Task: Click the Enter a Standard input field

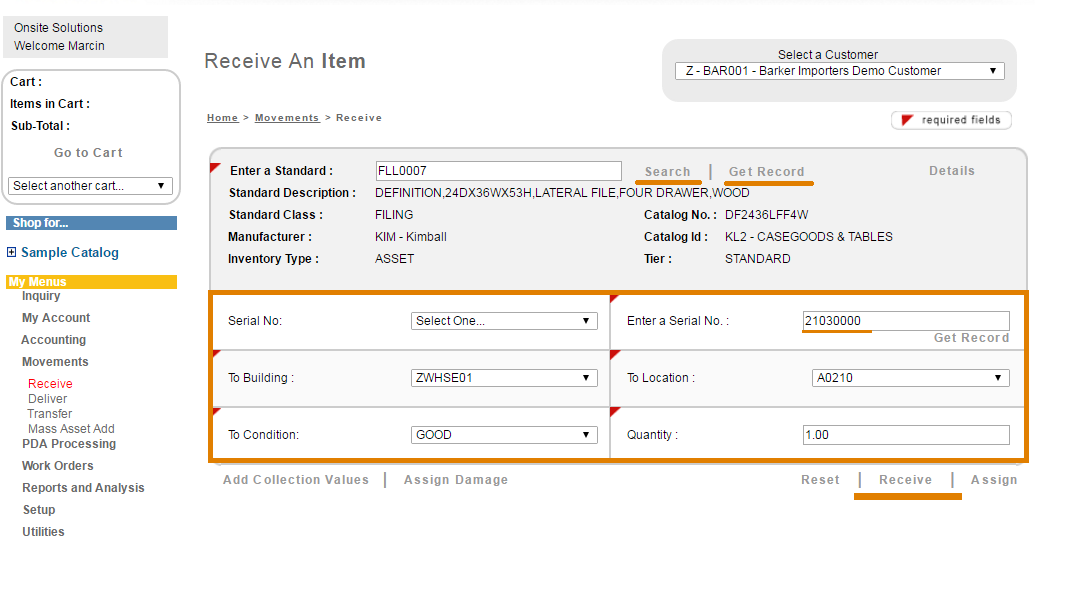Action: click(x=498, y=171)
